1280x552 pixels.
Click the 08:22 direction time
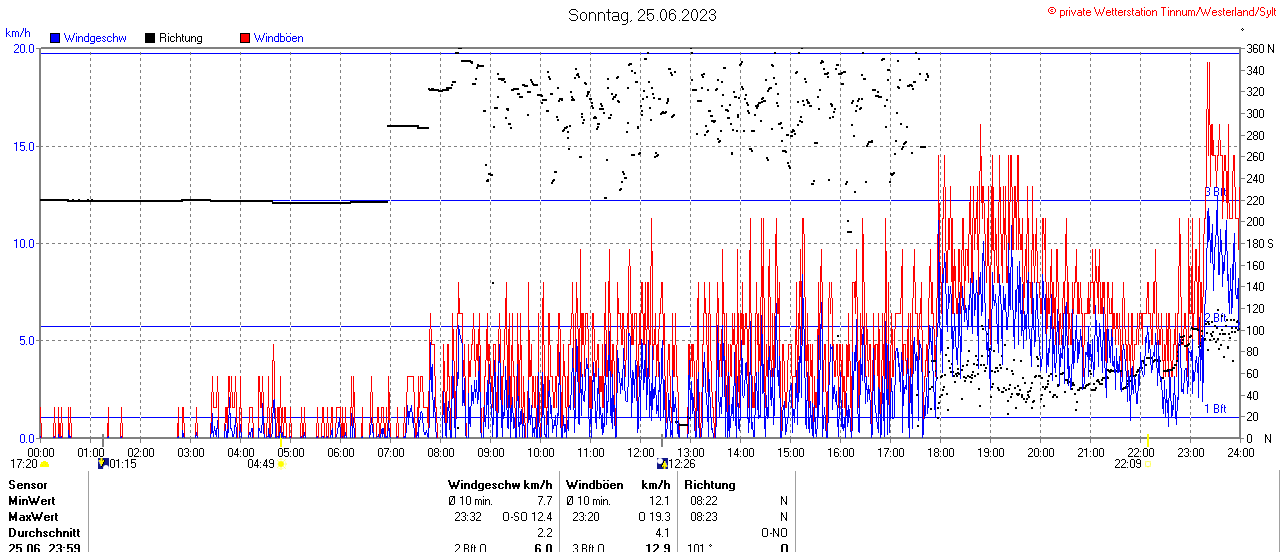click(x=704, y=501)
